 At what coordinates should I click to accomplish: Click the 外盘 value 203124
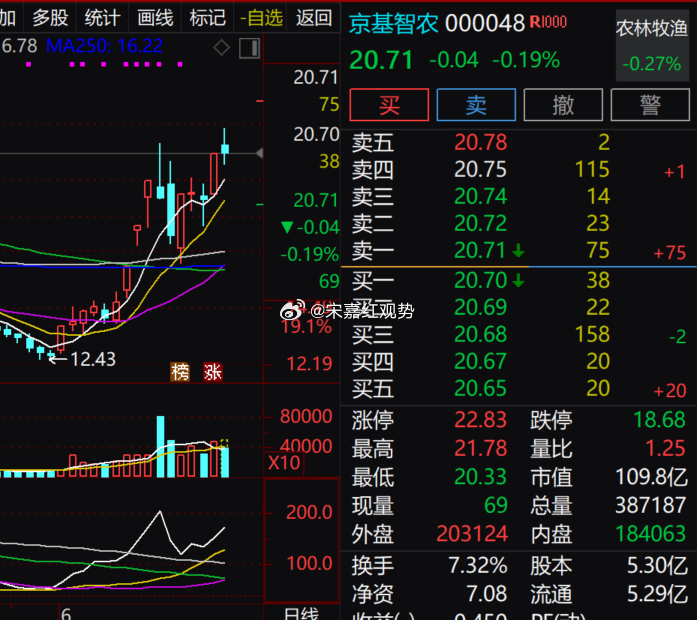[472, 534]
